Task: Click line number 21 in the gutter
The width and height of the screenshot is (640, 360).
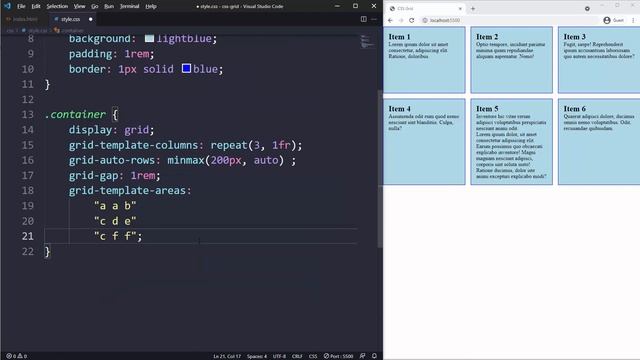Action: coord(28,236)
